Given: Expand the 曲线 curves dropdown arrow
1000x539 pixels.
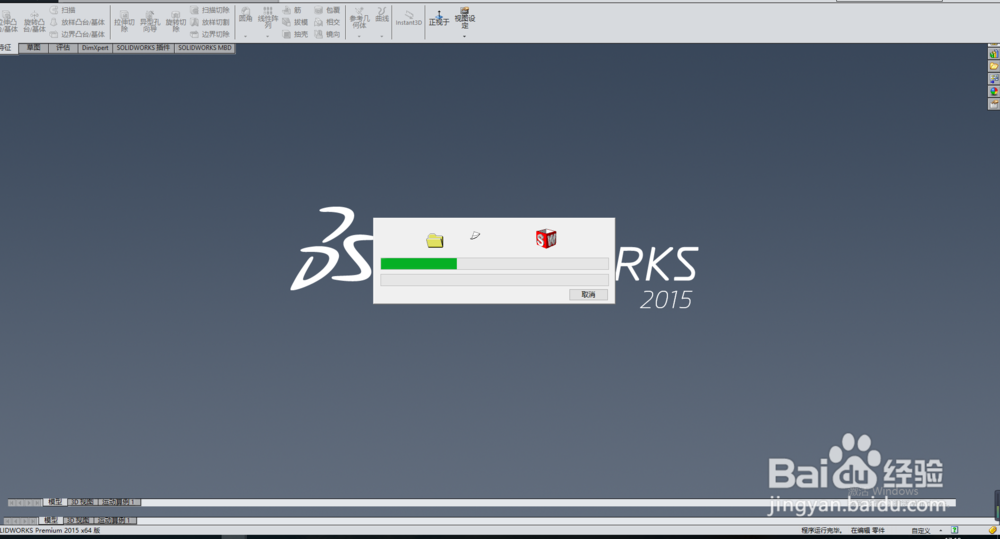Looking at the screenshot, I should [382, 36].
